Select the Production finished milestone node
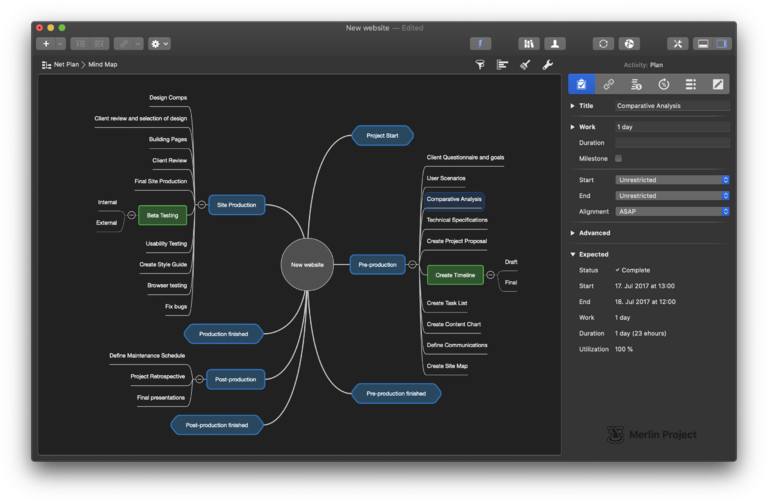 click(224, 334)
